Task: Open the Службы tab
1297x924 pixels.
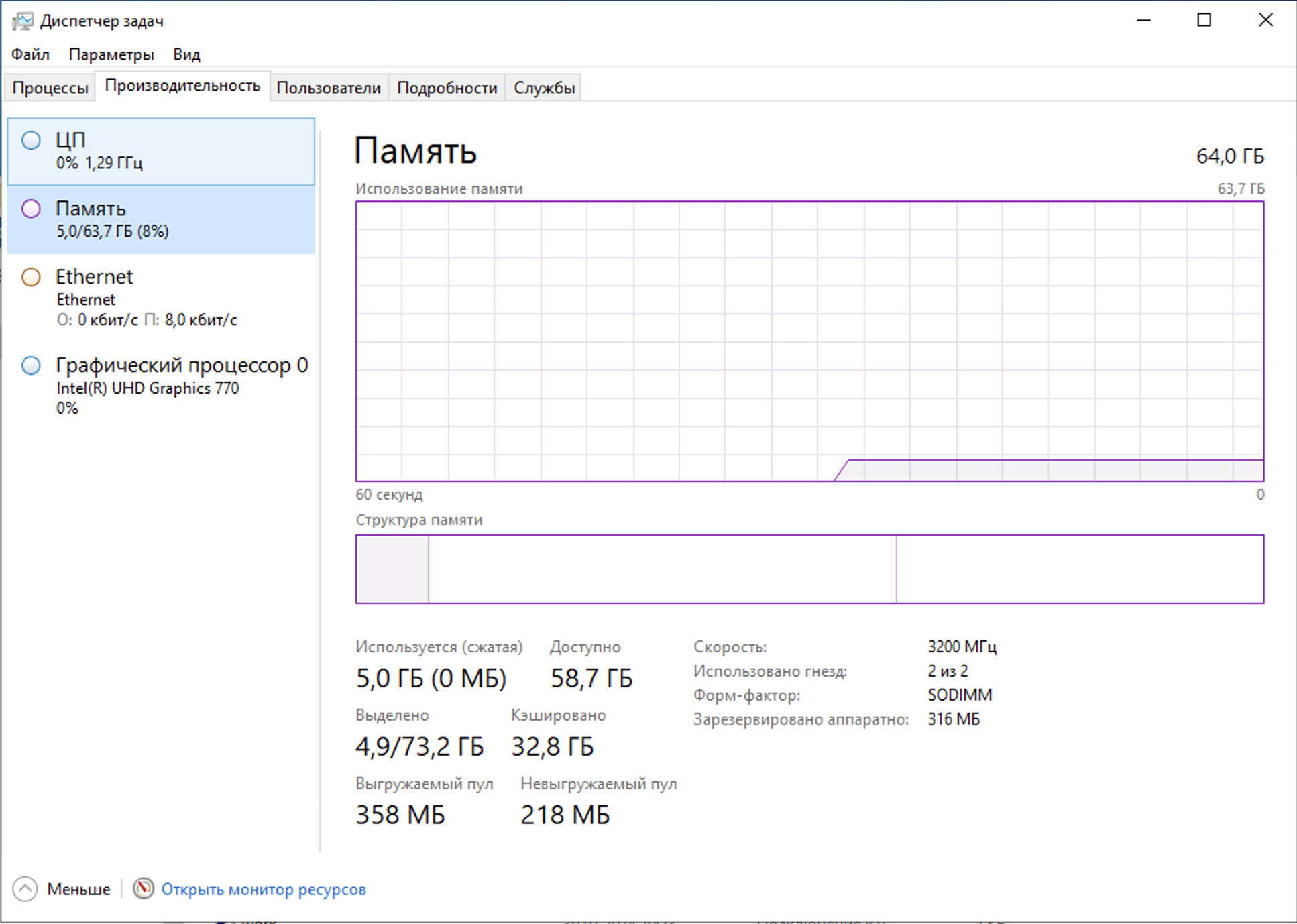Action: tap(544, 88)
